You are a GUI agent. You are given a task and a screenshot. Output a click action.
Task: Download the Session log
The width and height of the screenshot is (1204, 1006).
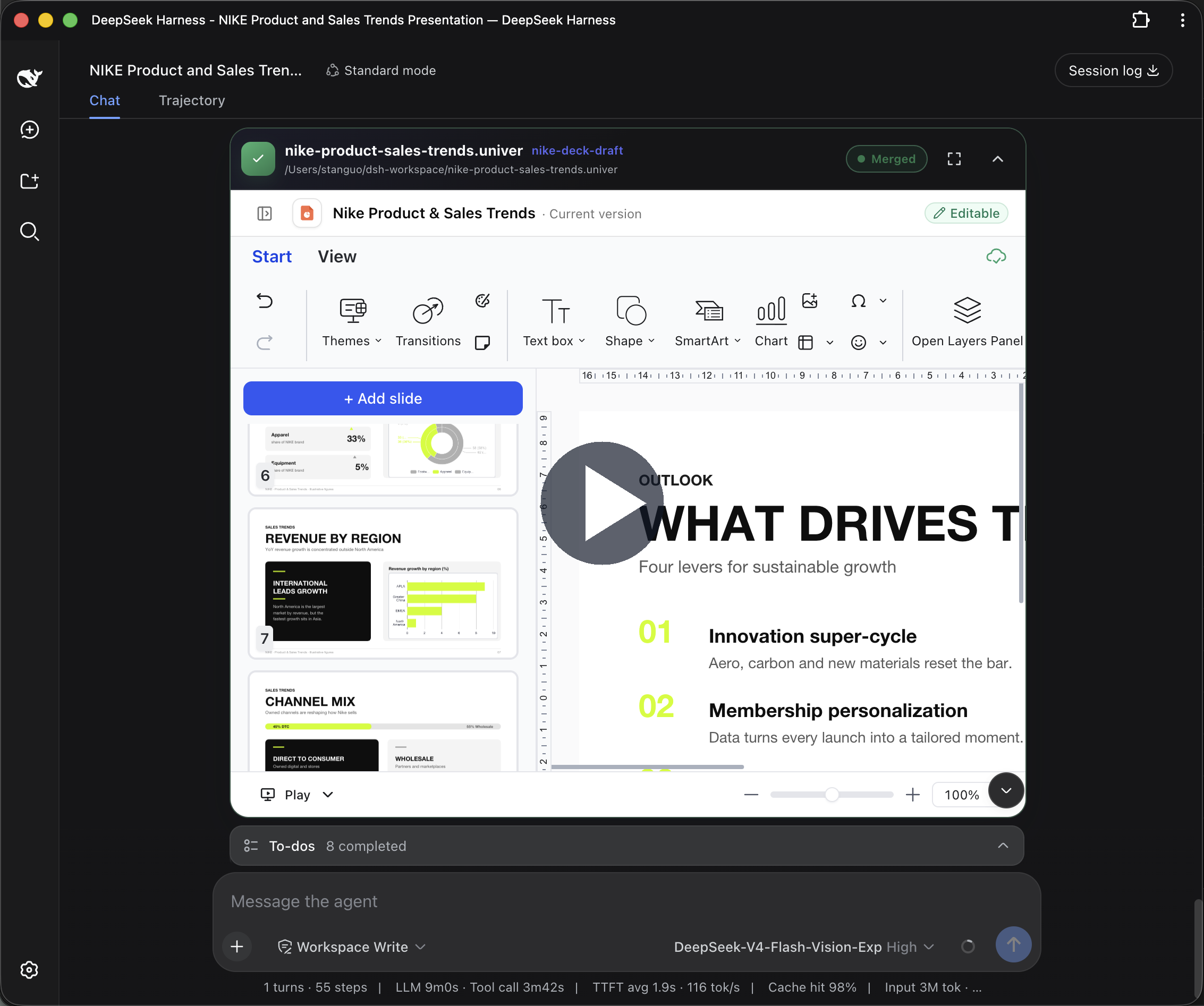point(1114,70)
